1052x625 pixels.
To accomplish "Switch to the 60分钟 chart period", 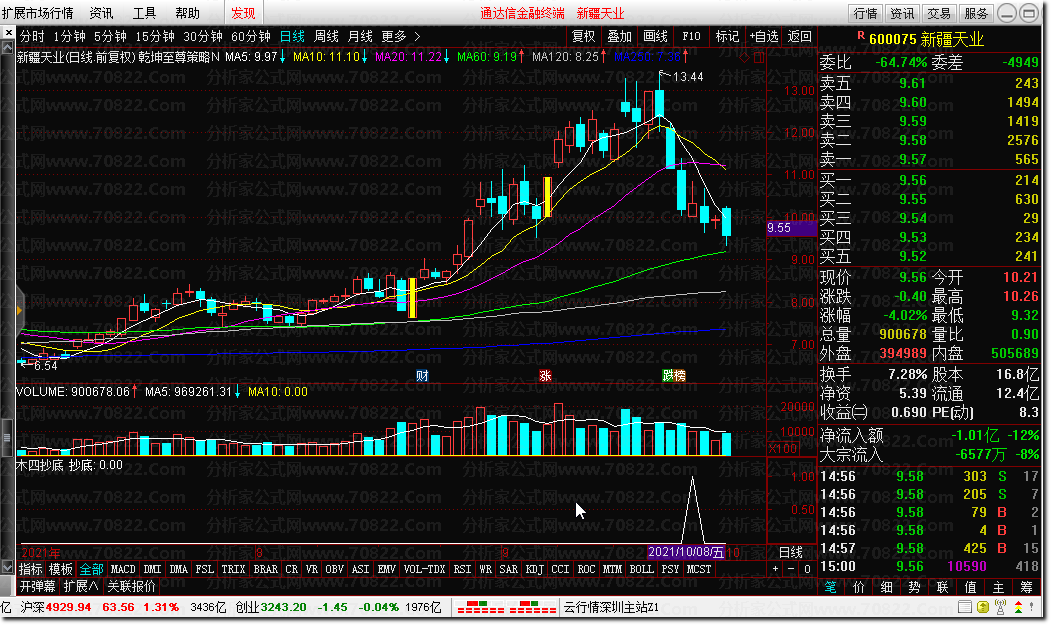I will (x=250, y=36).
